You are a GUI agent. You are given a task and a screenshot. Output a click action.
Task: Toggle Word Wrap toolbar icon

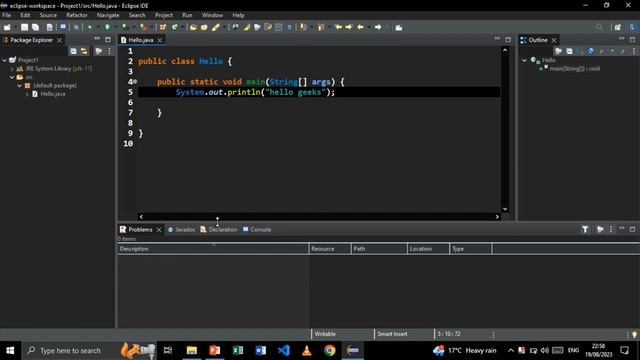(268, 27)
